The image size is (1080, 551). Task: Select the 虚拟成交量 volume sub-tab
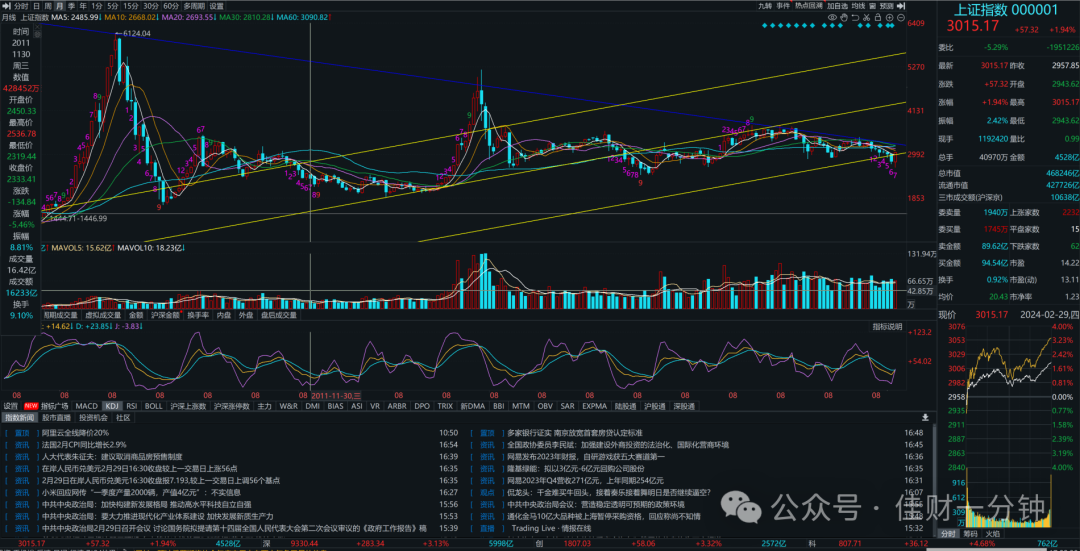(103, 315)
